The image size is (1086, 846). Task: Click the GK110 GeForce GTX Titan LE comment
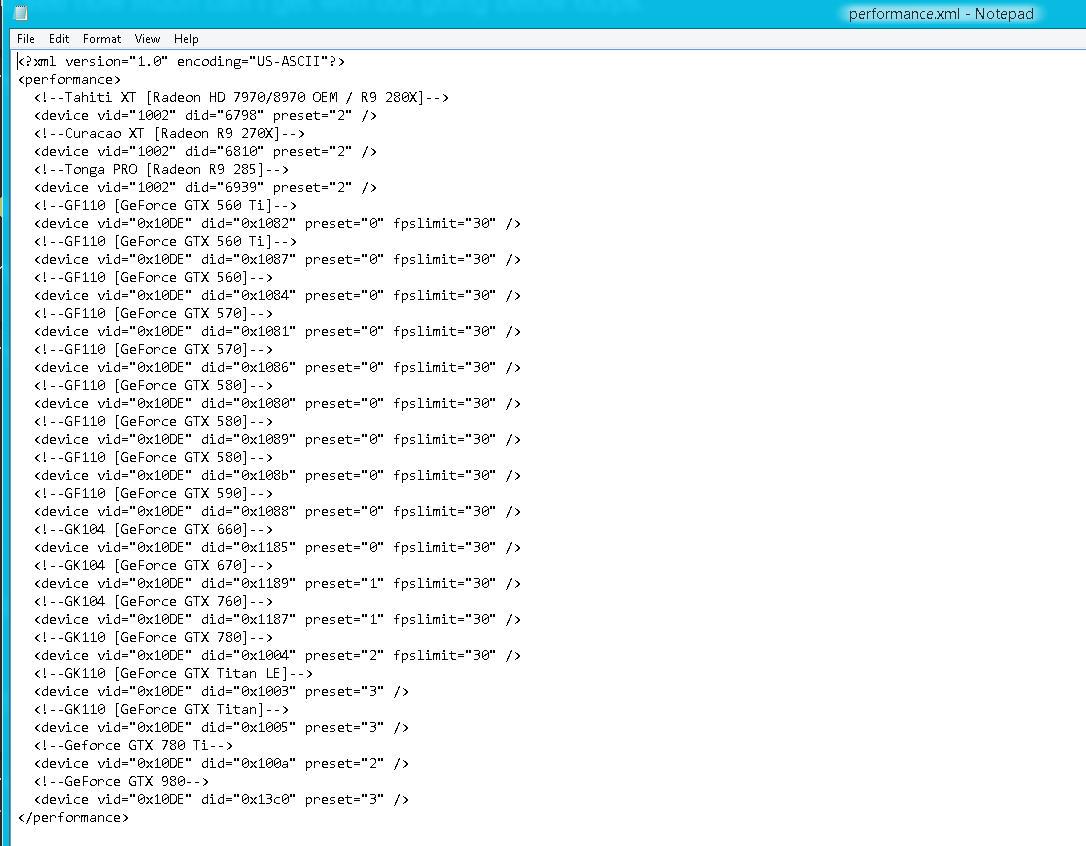(x=173, y=673)
